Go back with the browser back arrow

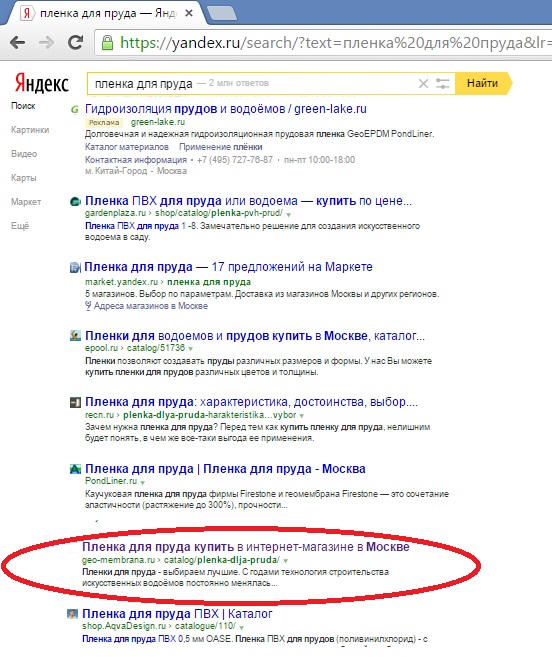tap(18, 43)
